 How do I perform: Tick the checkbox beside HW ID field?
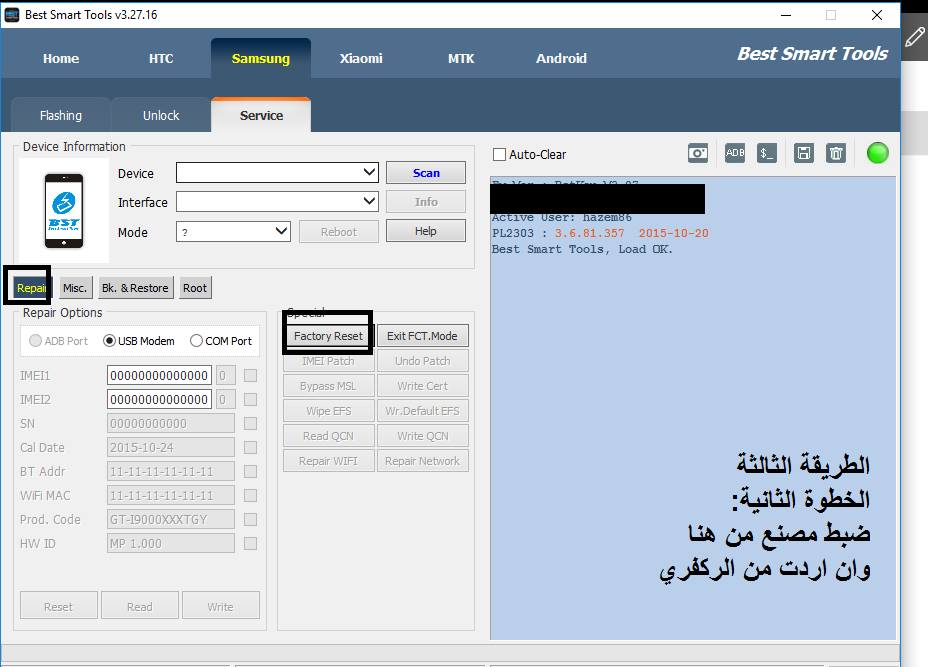[x=250, y=543]
